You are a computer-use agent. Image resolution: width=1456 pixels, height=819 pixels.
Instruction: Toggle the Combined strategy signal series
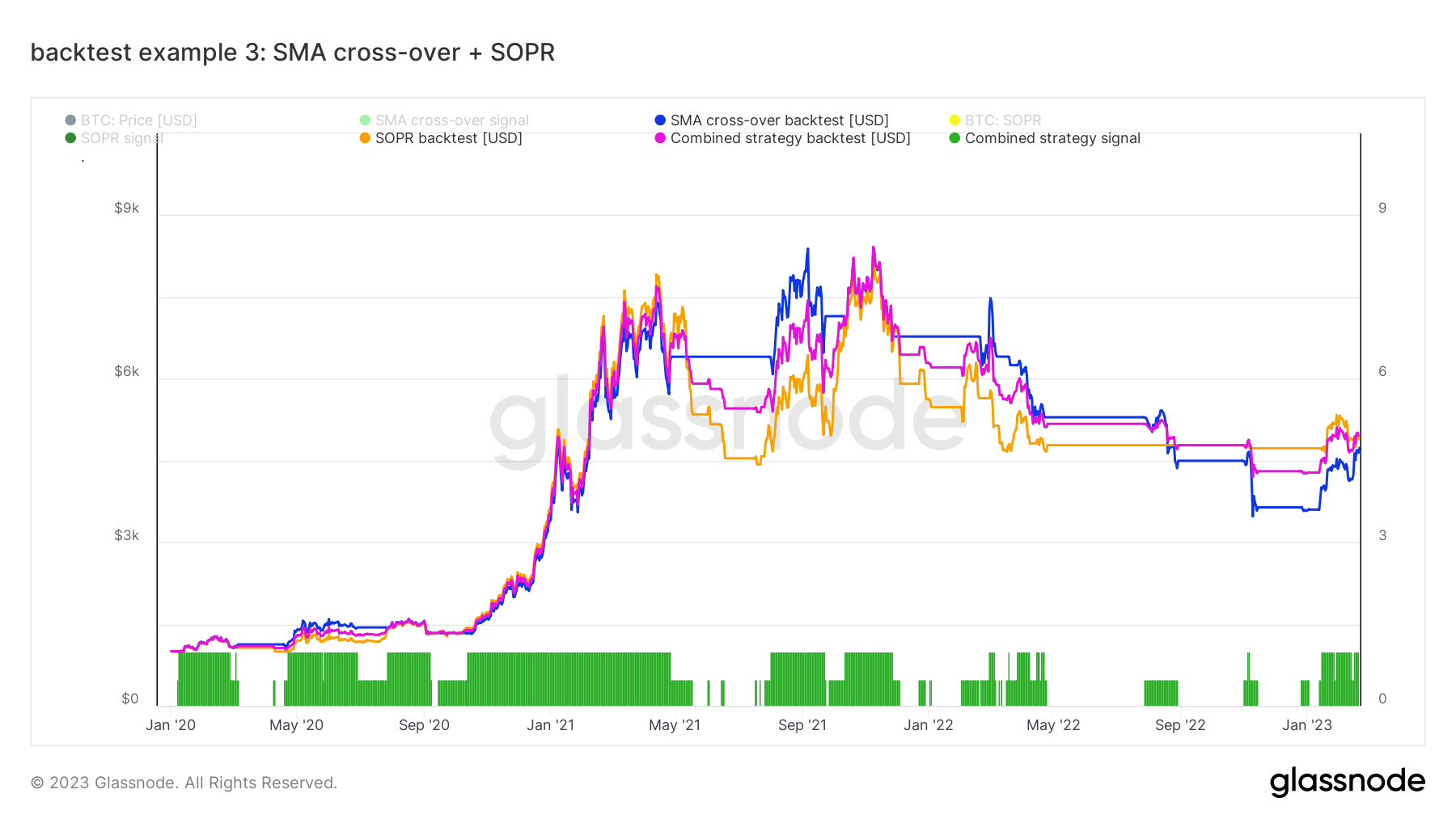[x=1052, y=138]
